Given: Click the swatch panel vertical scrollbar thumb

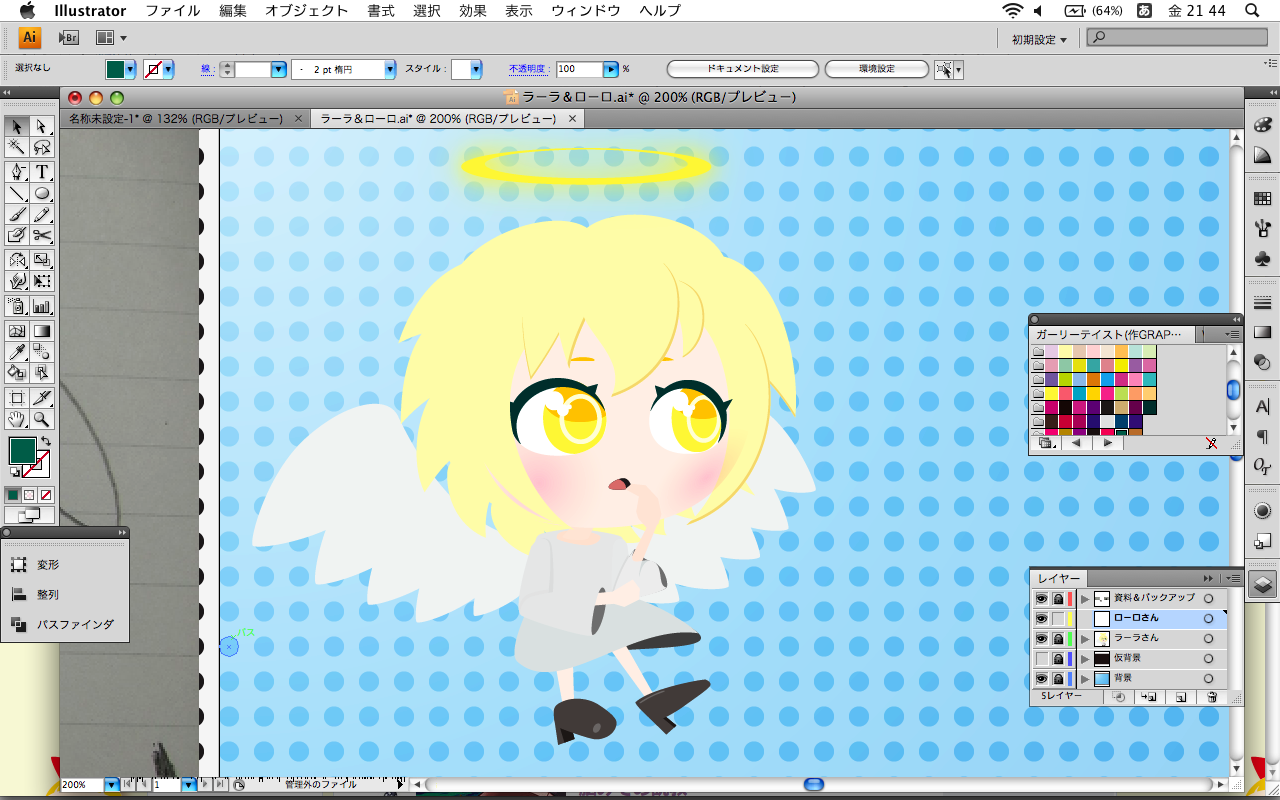Looking at the screenshot, I should click(1234, 389).
